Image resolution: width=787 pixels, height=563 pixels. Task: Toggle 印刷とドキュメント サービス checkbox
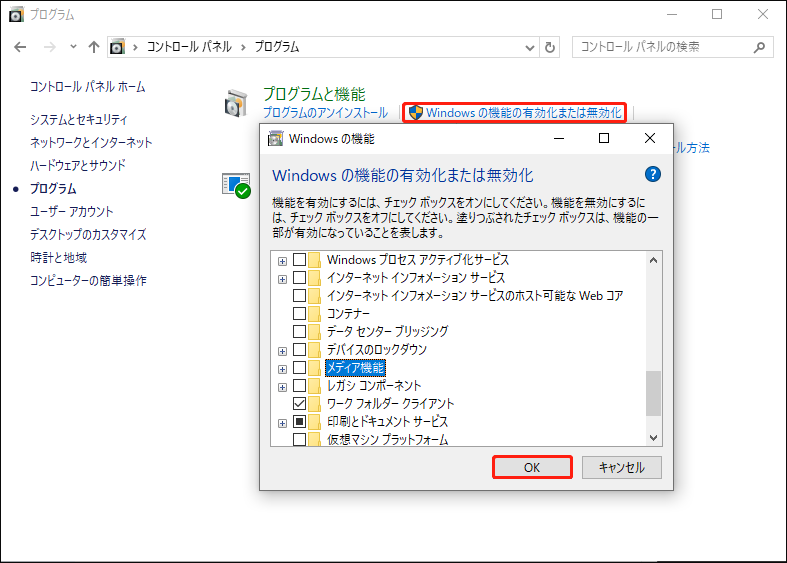click(300, 421)
